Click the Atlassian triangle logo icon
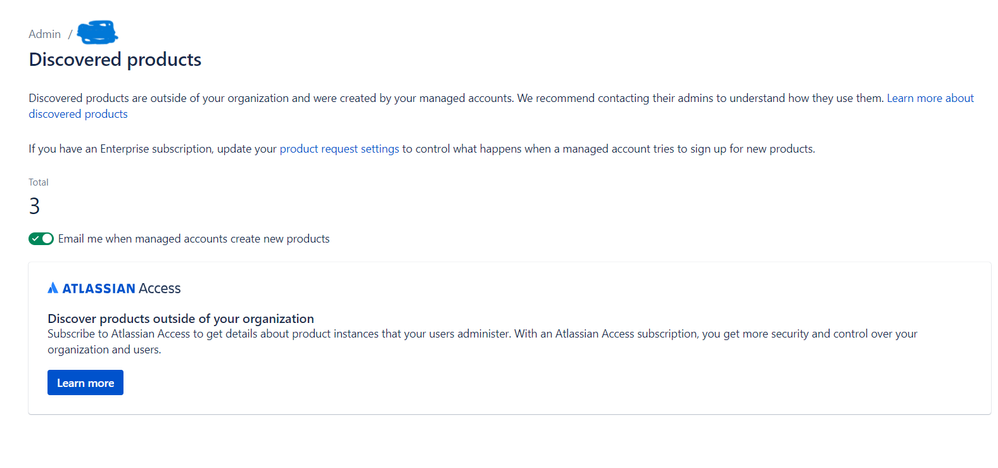This screenshot has height=468, width=998. (53, 288)
